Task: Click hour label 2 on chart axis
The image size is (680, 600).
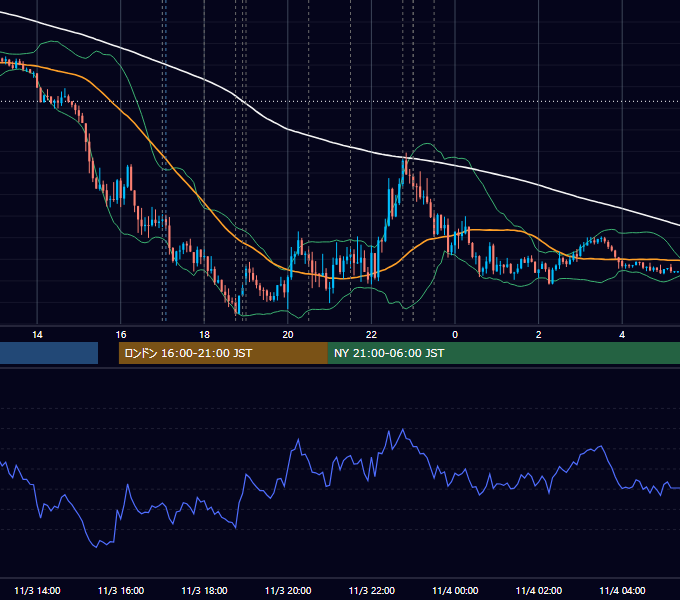Action: tap(539, 335)
